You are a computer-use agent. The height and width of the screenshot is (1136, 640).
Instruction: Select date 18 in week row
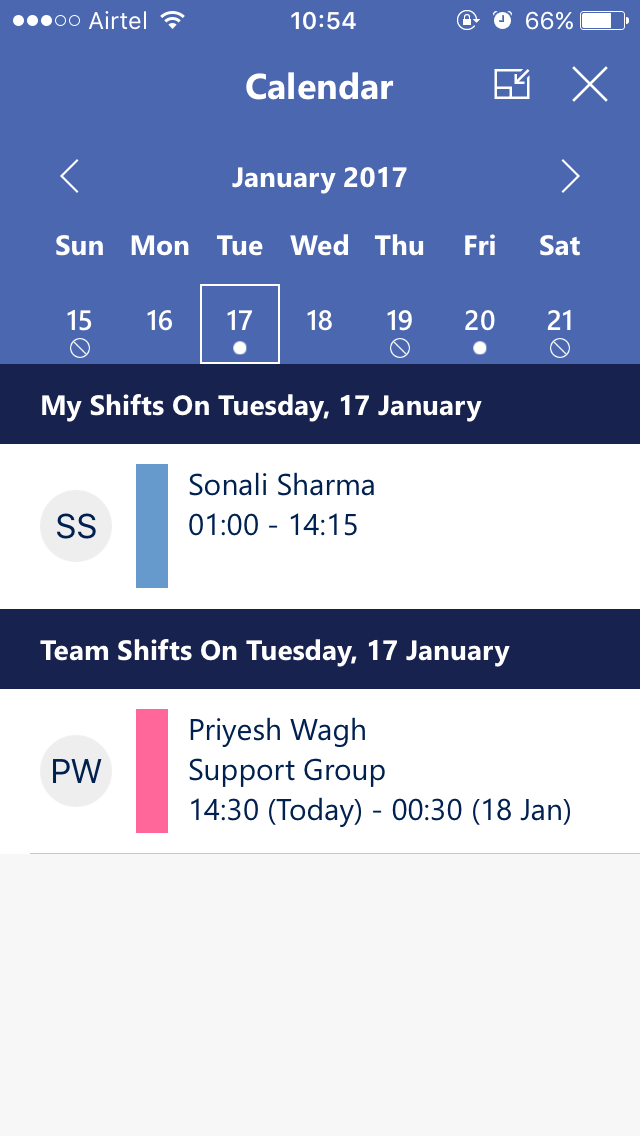[x=319, y=321]
